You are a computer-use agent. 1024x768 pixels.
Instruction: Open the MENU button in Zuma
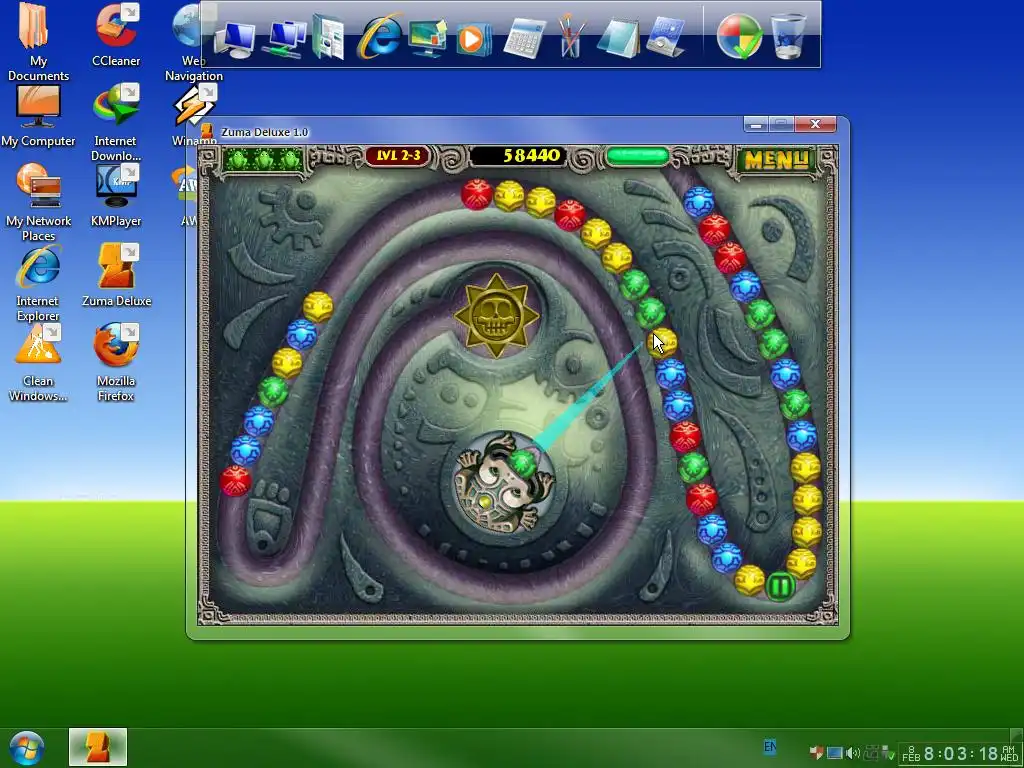tap(776, 160)
